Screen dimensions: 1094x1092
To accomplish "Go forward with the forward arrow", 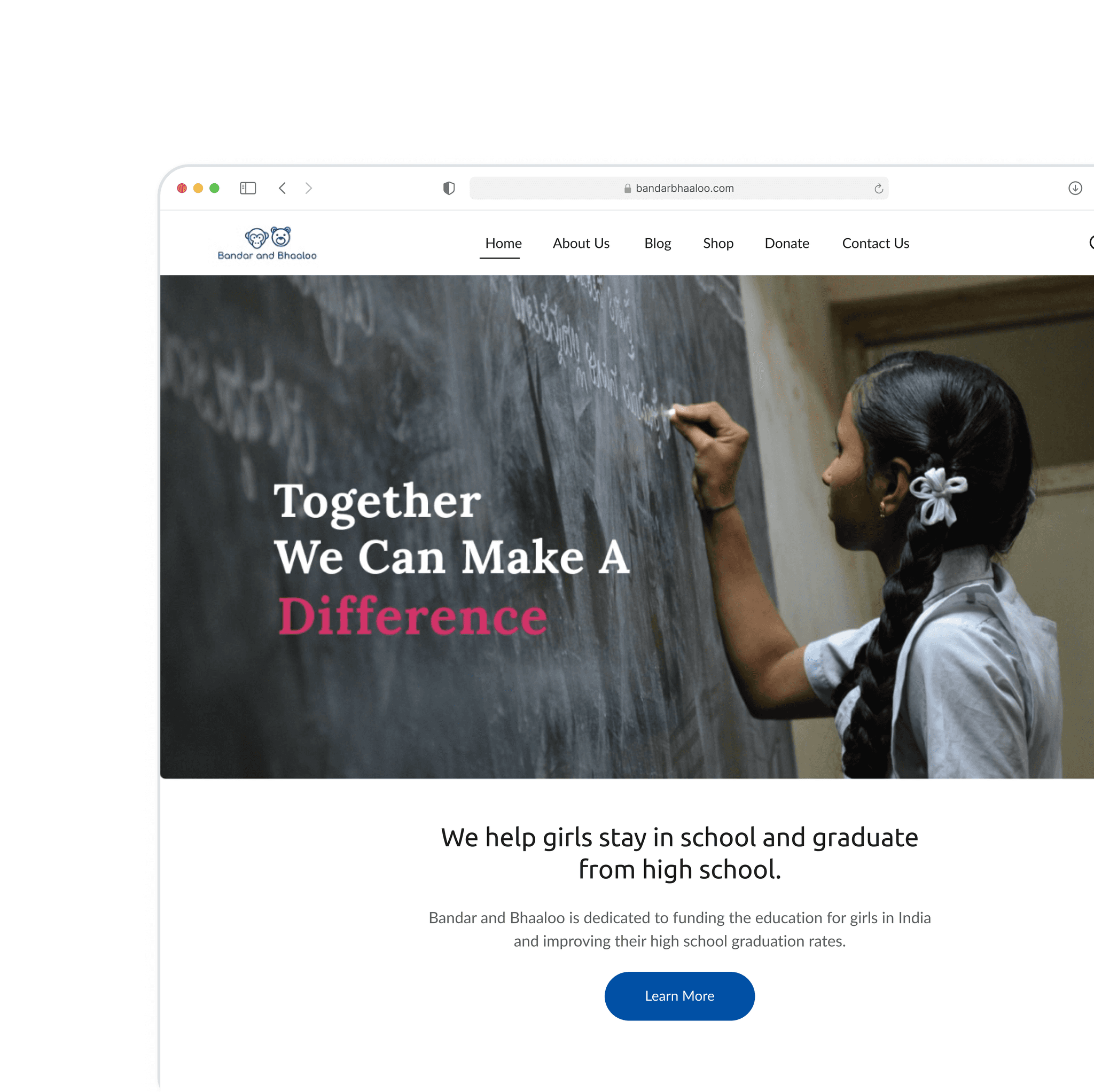I will [309, 188].
